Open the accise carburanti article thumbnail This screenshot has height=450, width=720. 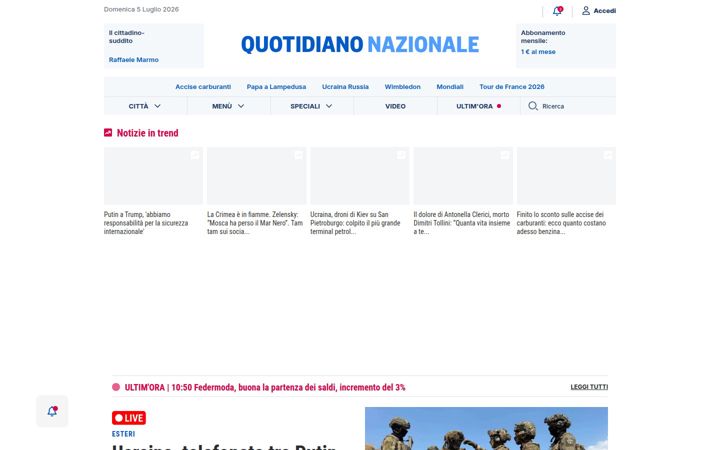coord(566,176)
